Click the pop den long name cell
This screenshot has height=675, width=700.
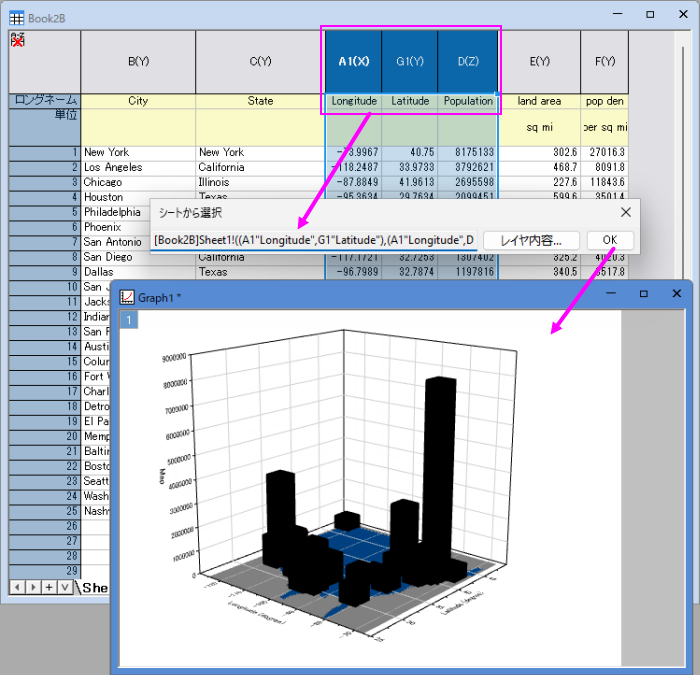coord(605,101)
